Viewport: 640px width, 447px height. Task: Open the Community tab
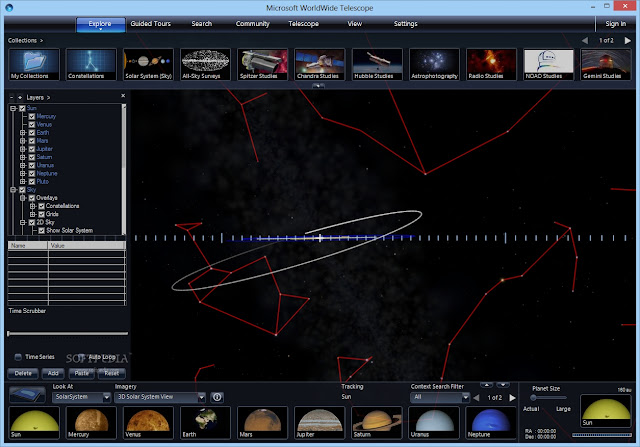coord(253,24)
